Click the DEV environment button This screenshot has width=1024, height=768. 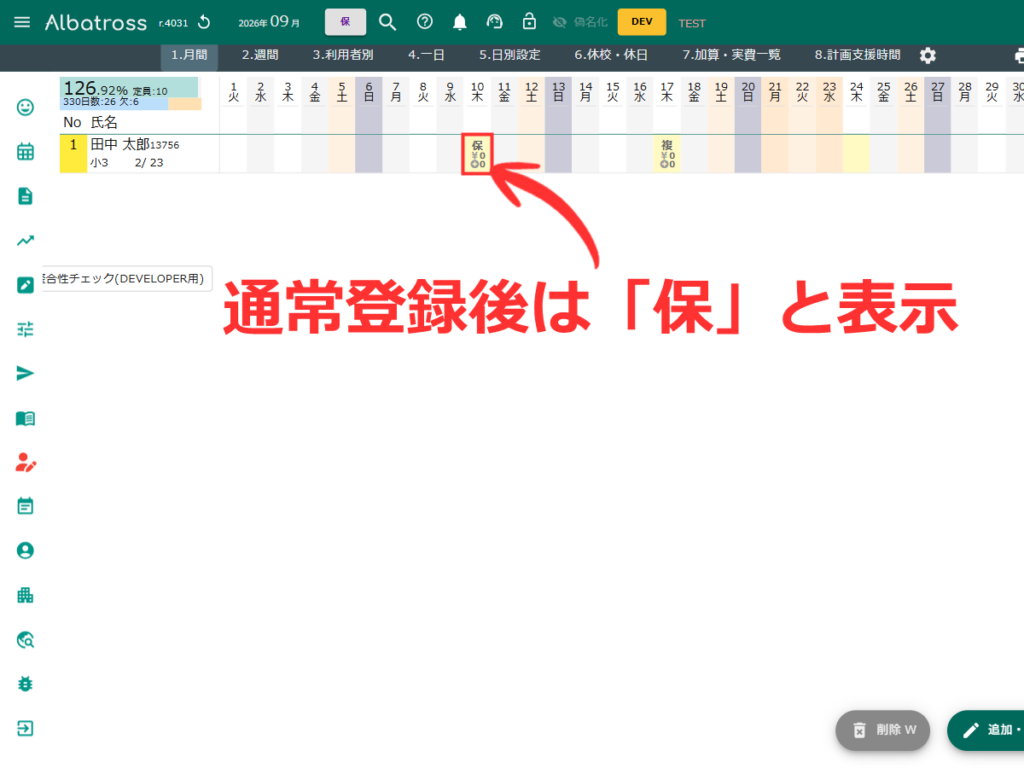[642, 22]
